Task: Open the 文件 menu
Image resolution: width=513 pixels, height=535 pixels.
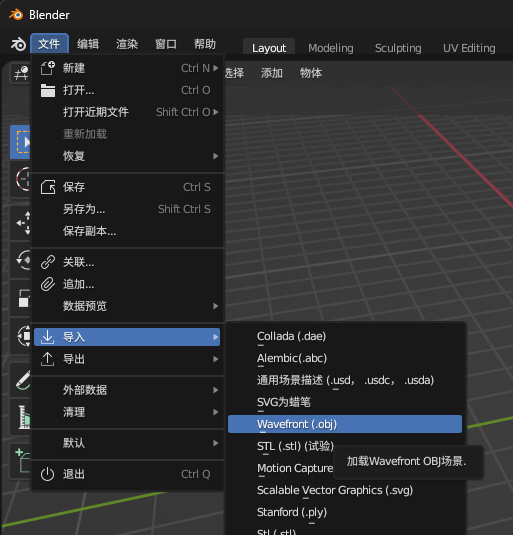Action: (49, 44)
